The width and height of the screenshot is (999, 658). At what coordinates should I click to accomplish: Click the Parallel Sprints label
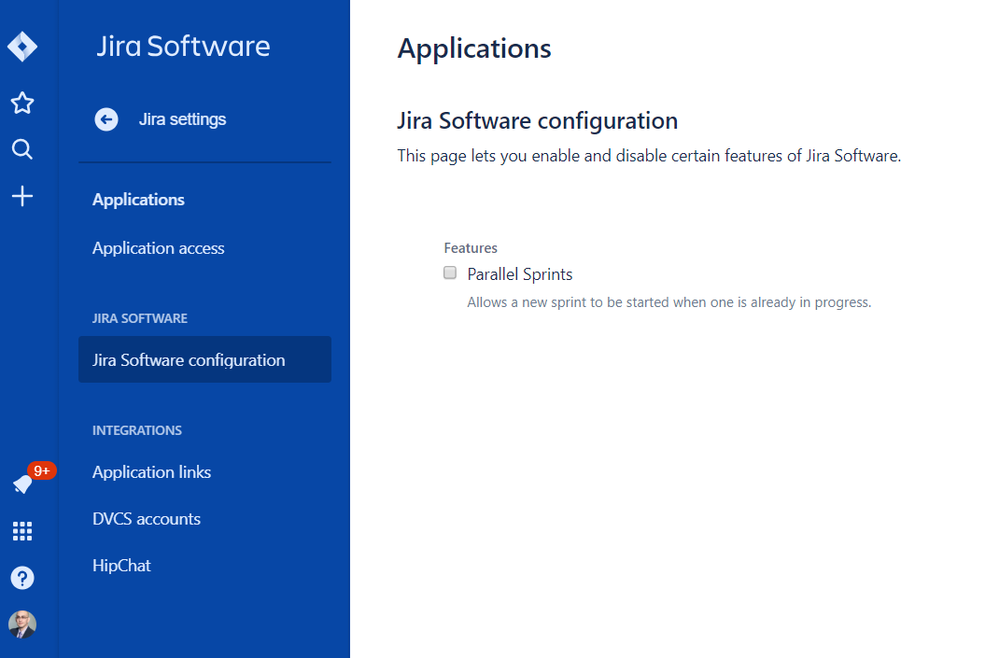(520, 274)
